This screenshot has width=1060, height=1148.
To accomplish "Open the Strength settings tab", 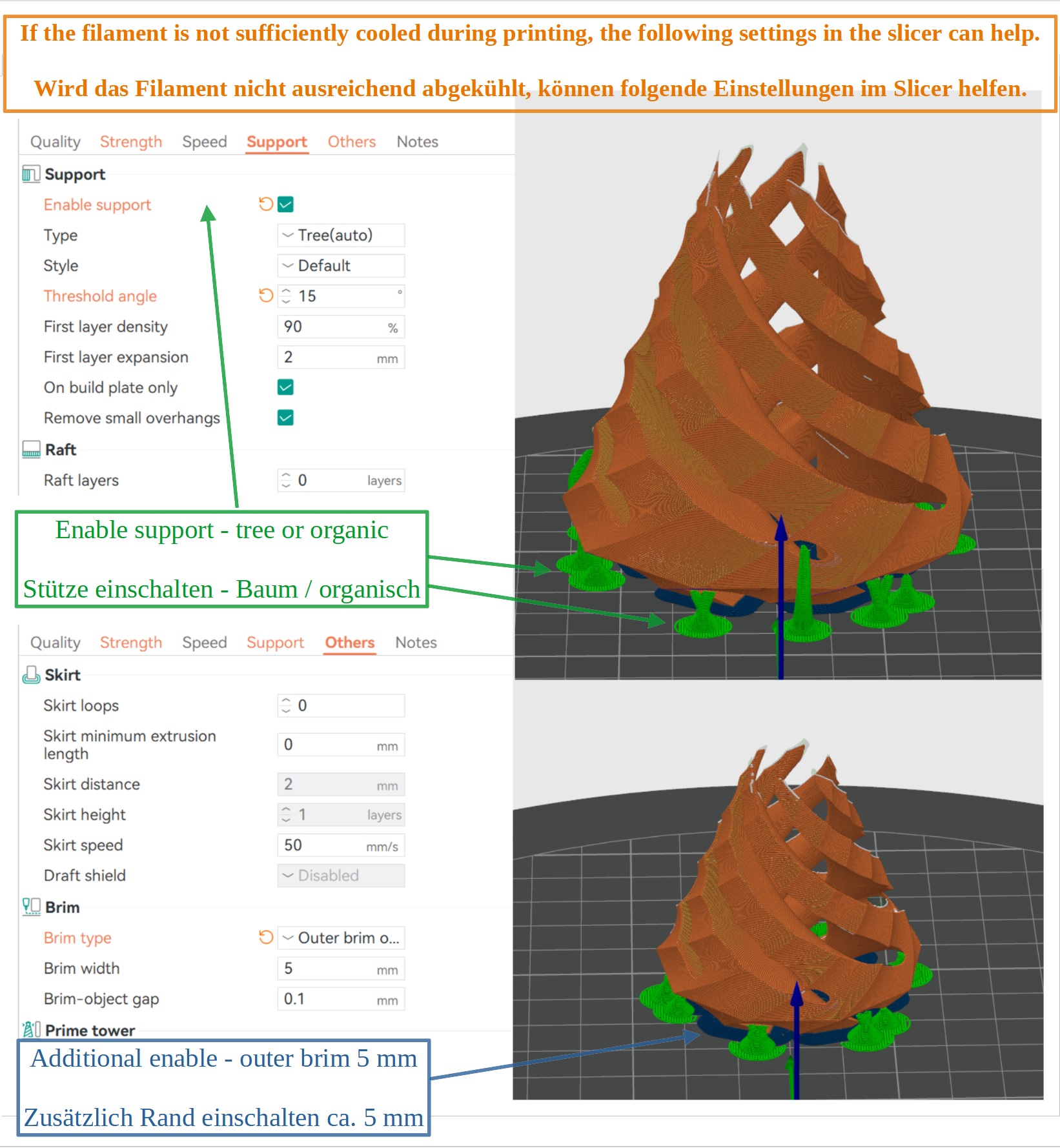I will click(x=131, y=141).
